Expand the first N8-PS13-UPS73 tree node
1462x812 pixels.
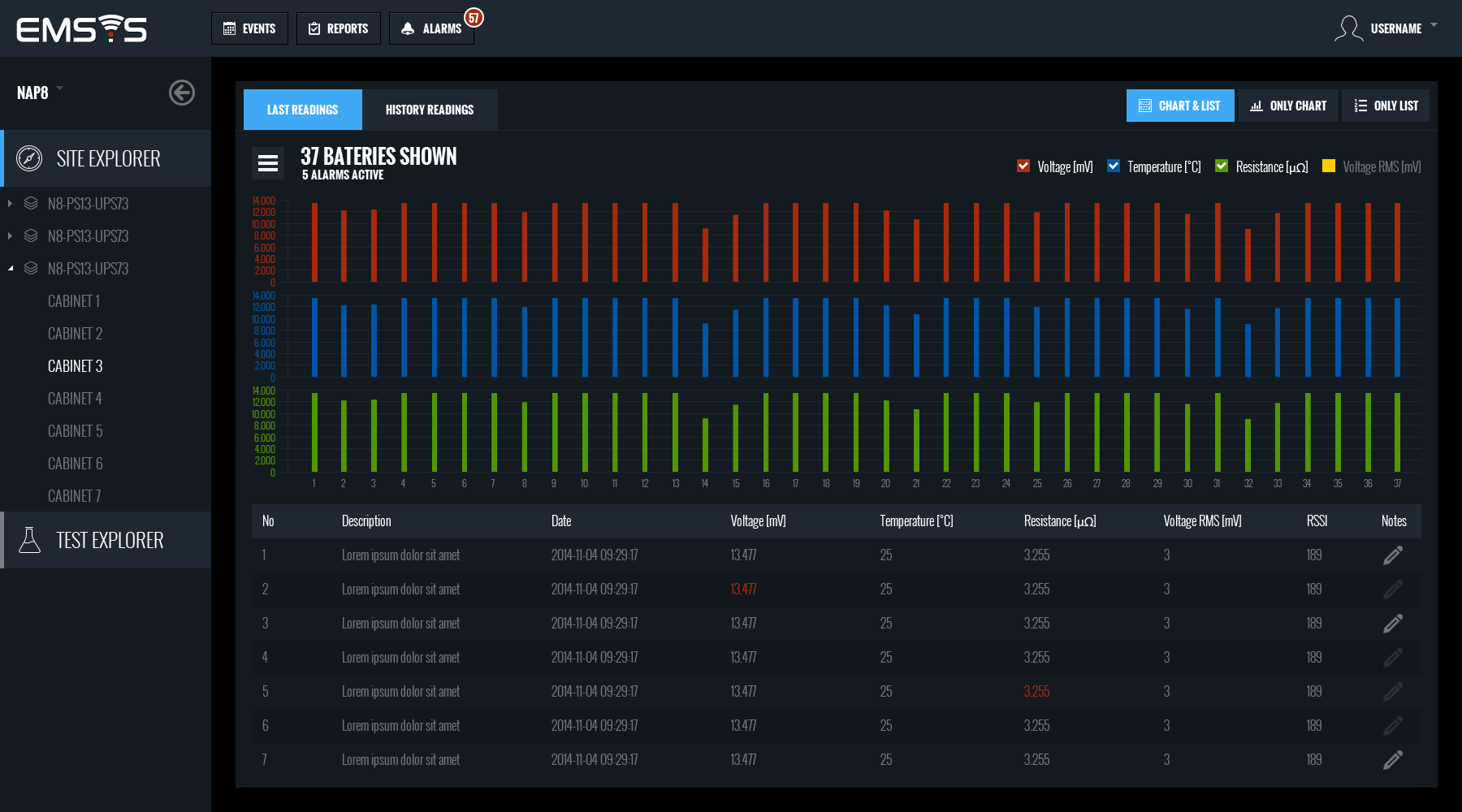(10, 204)
